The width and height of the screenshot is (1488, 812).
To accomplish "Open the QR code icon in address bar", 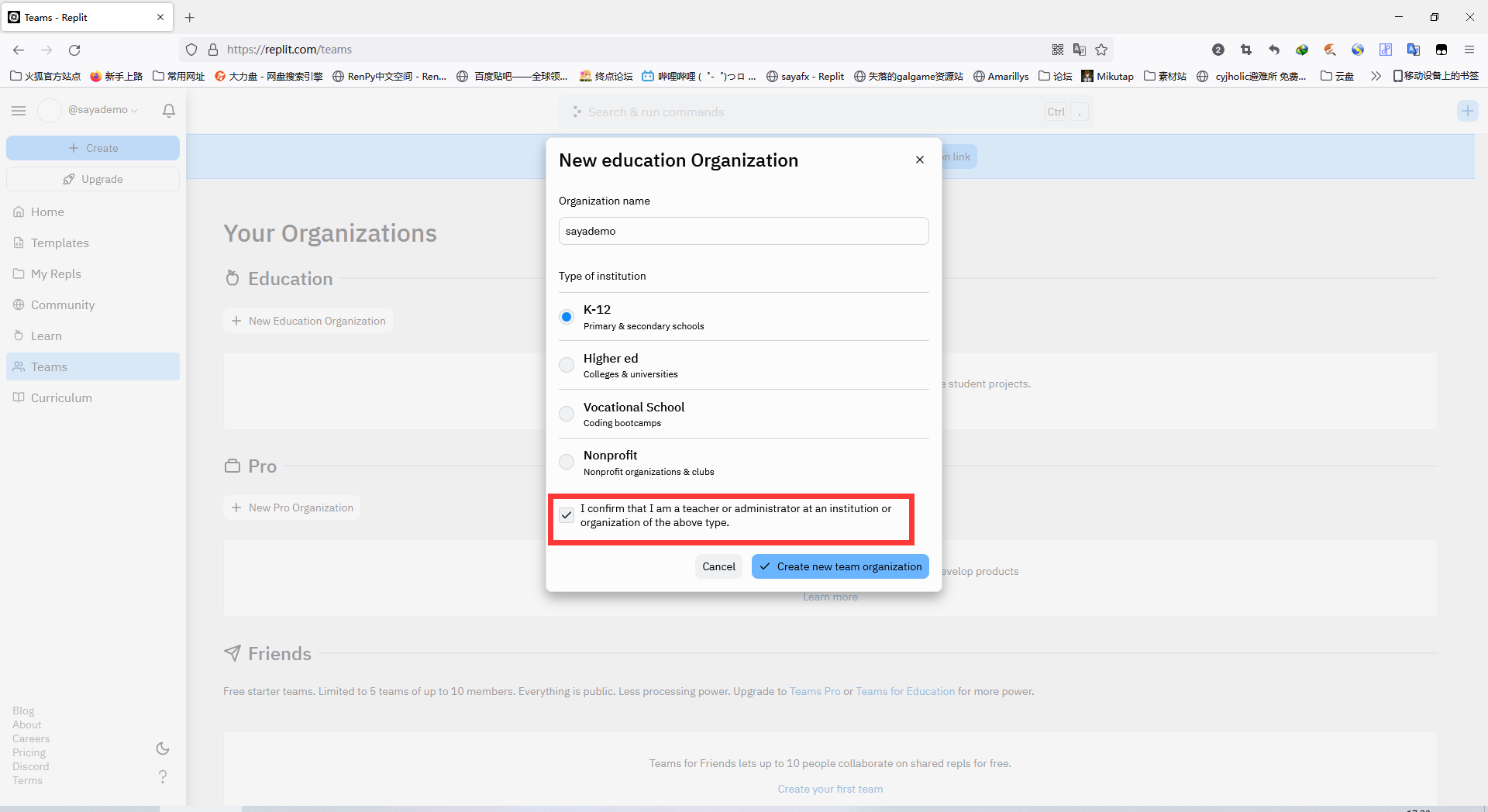I will tap(1058, 50).
